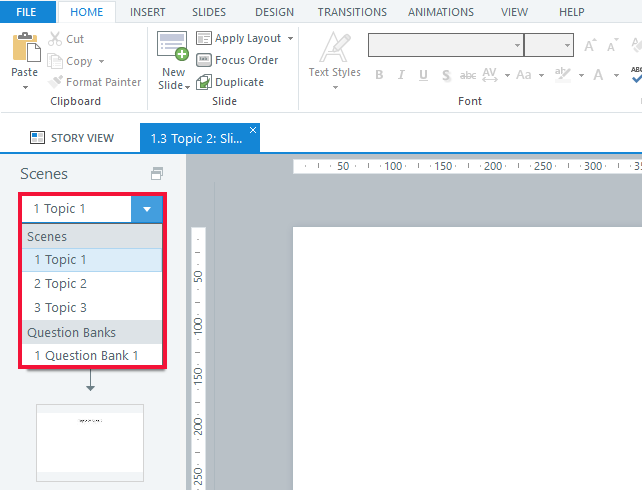Click the '1 Topic 1' selector field
This screenshot has width=642, height=490.
click(77, 209)
